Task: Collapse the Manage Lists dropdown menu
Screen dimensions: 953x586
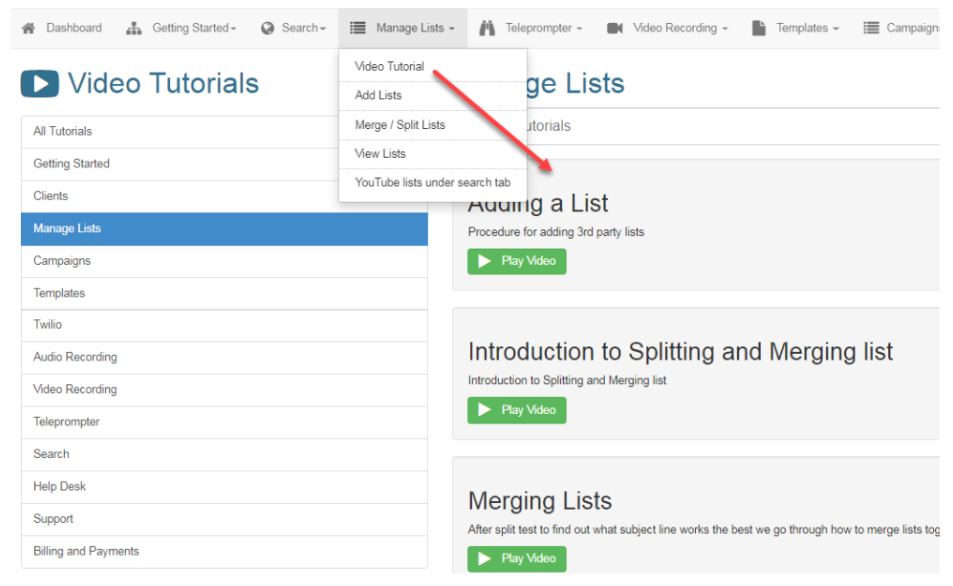Action: pyautogui.click(x=402, y=28)
